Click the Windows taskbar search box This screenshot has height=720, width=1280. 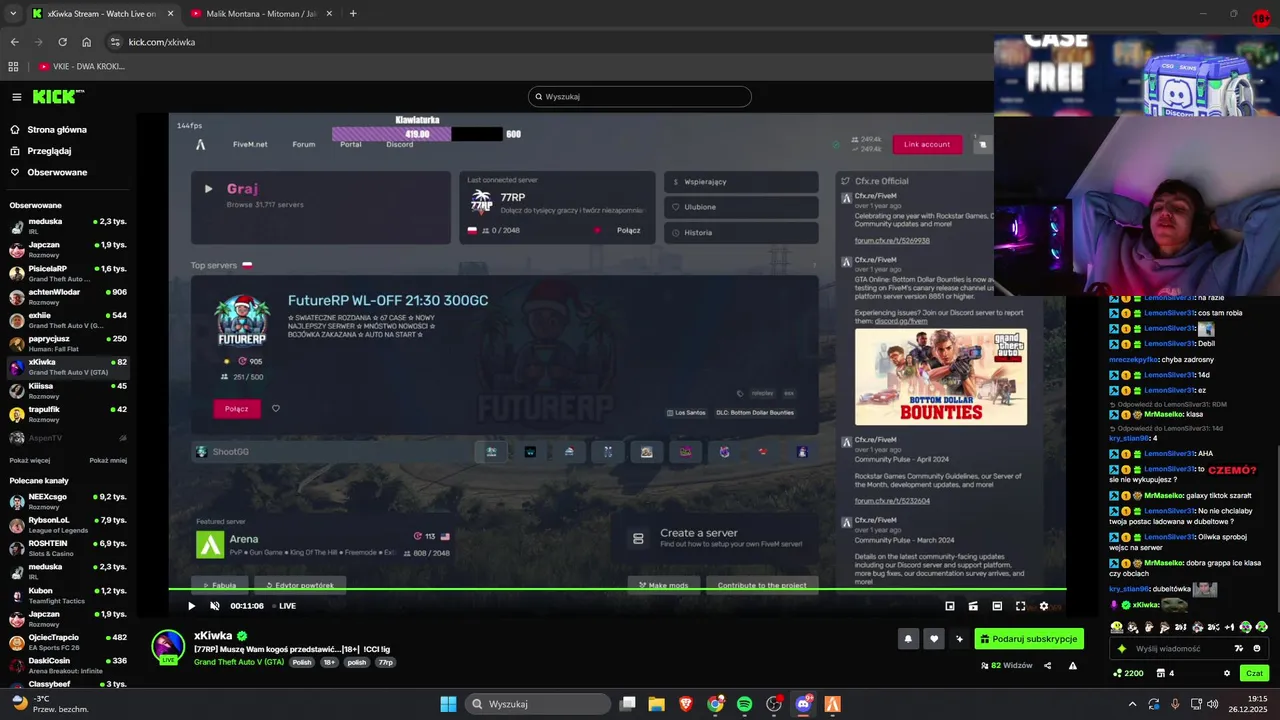click(x=538, y=704)
